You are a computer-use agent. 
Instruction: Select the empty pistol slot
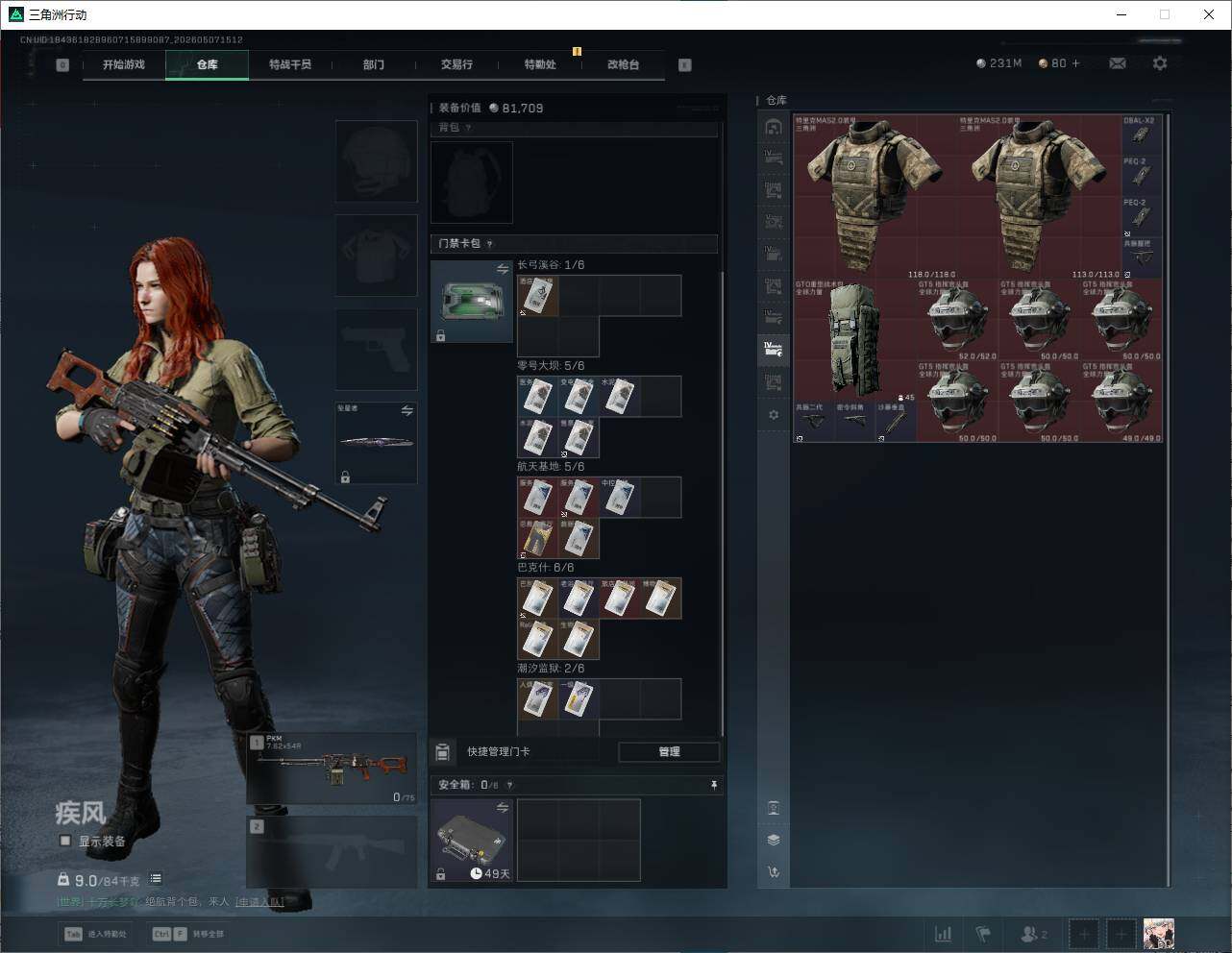377,349
